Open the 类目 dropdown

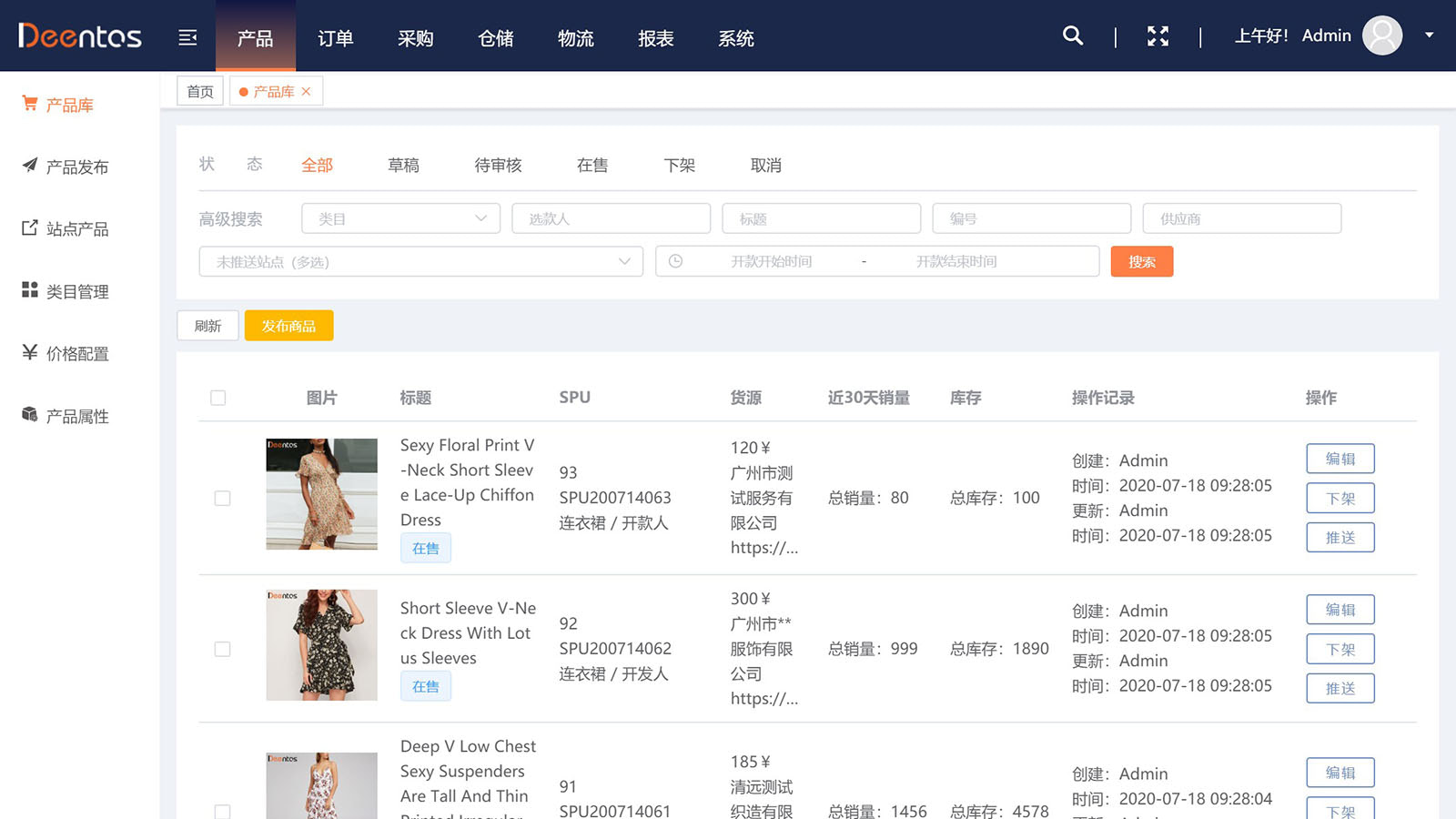tap(401, 218)
